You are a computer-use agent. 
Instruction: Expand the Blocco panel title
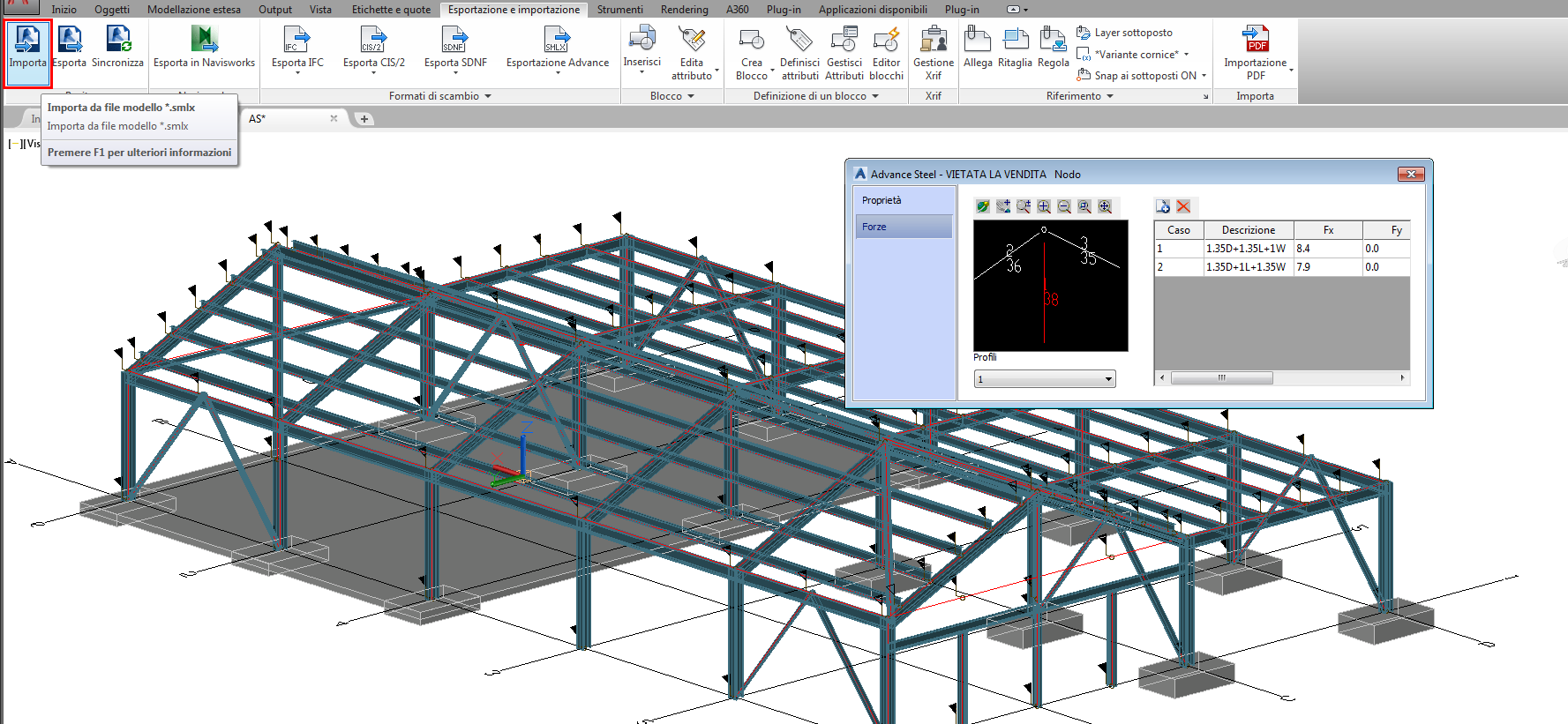672,96
